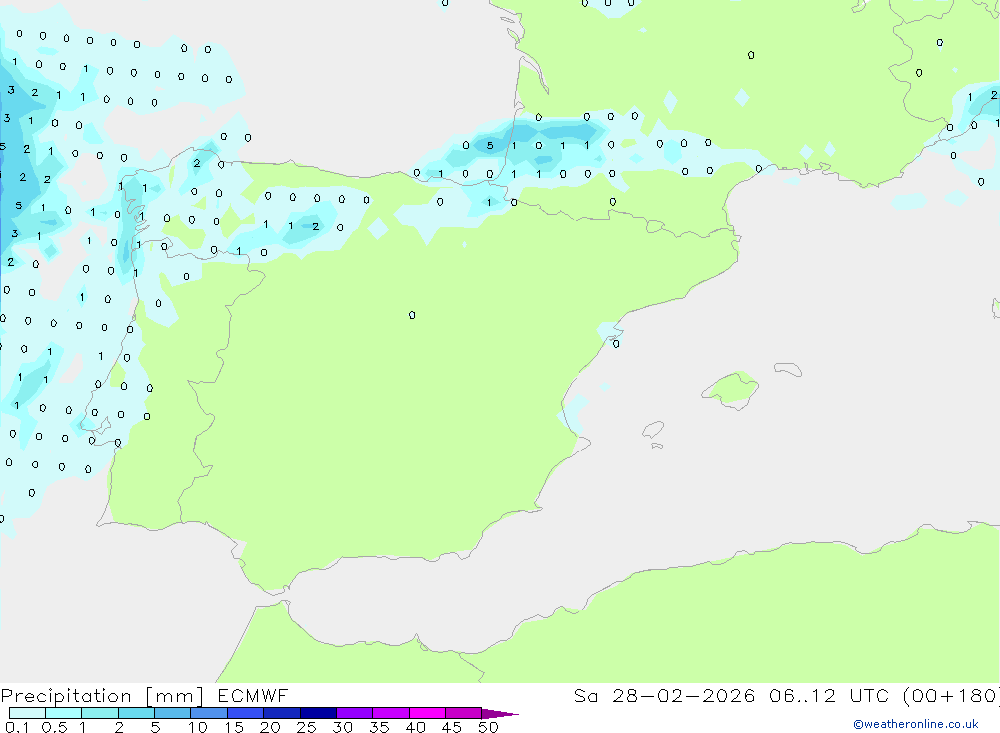Click the 20–25 mm legend color box

281,713
